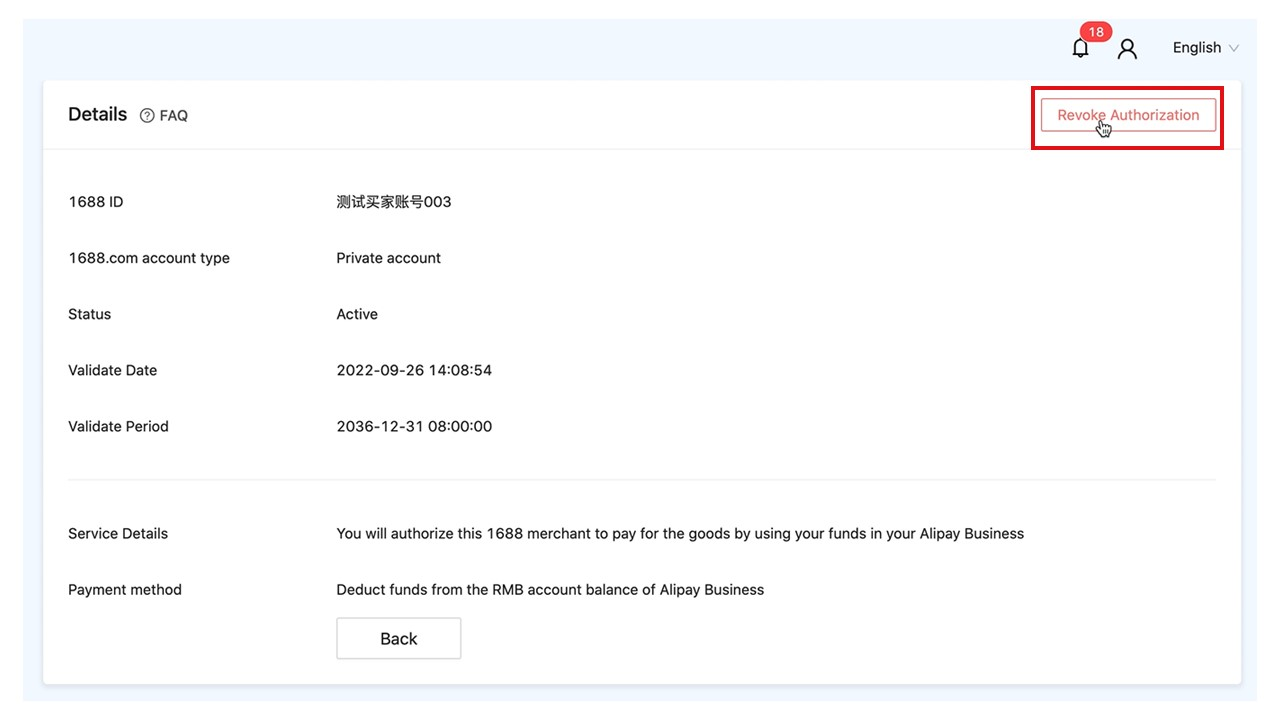
Task: Expand the English language dropdown
Action: (1197, 48)
